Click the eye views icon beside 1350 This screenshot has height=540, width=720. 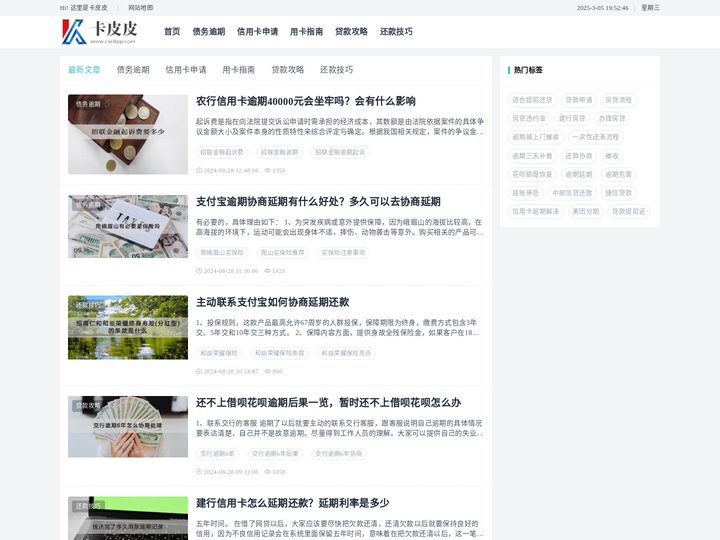coord(268,170)
